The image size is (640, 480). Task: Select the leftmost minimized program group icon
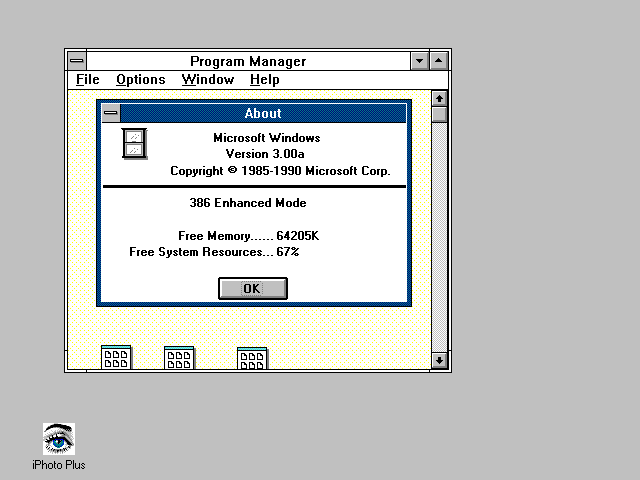coord(116,358)
